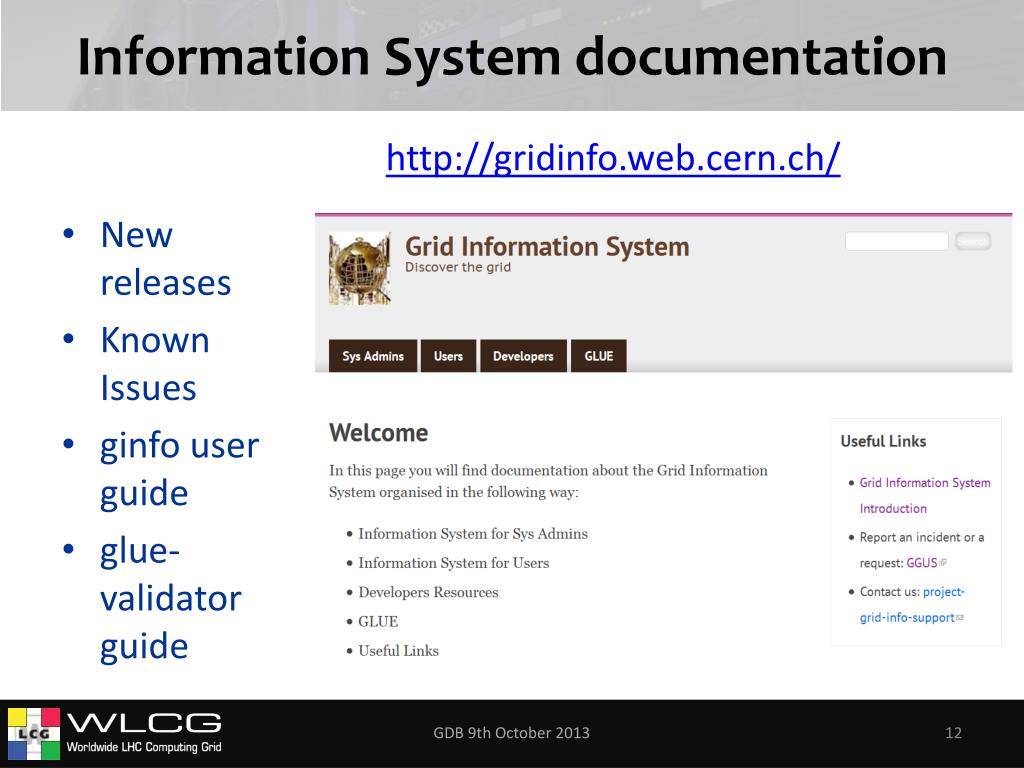
Task: Click the WLCG logo in the footer
Action: click(115, 733)
